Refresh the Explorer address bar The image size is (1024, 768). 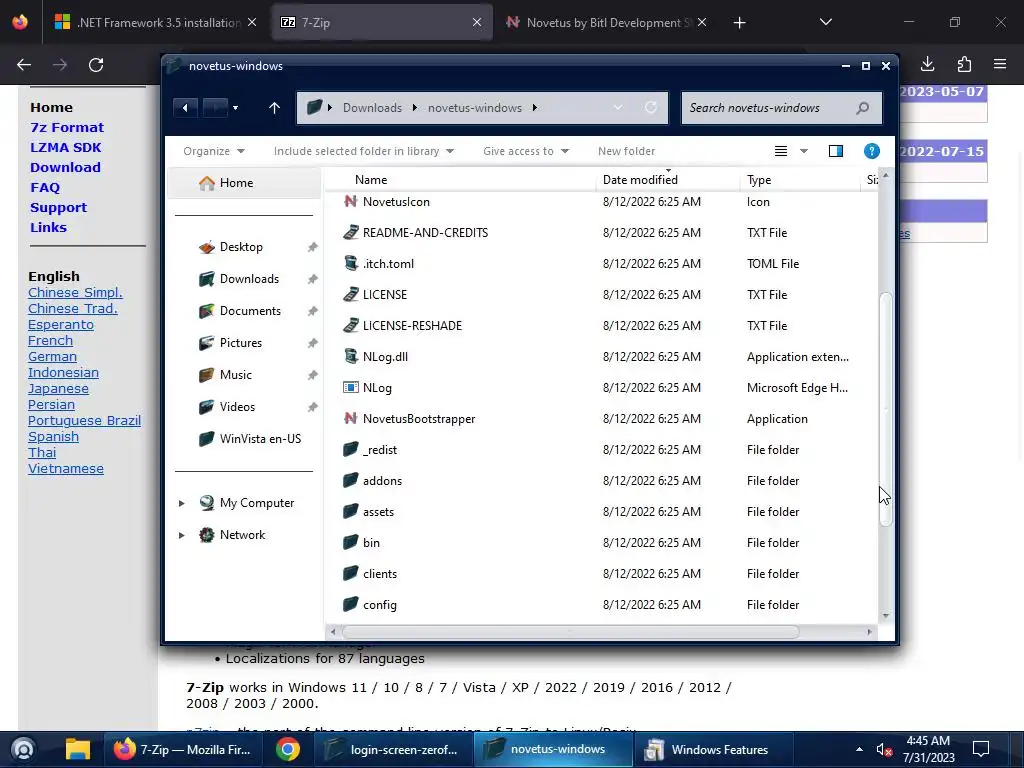(650, 108)
